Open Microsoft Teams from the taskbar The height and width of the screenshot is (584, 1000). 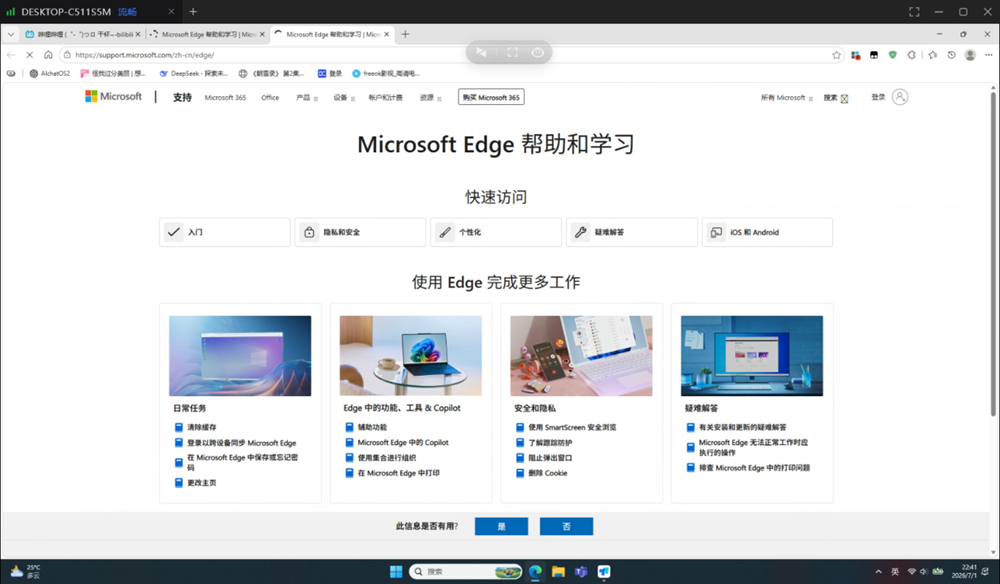581,571
